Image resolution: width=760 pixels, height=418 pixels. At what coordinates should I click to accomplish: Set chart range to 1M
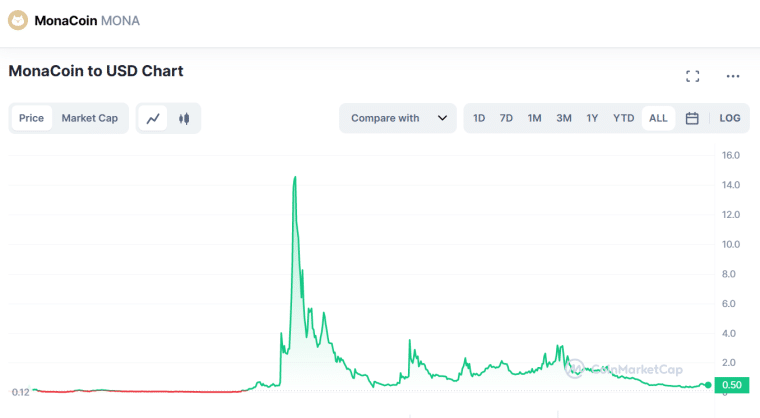coord(535,118)
